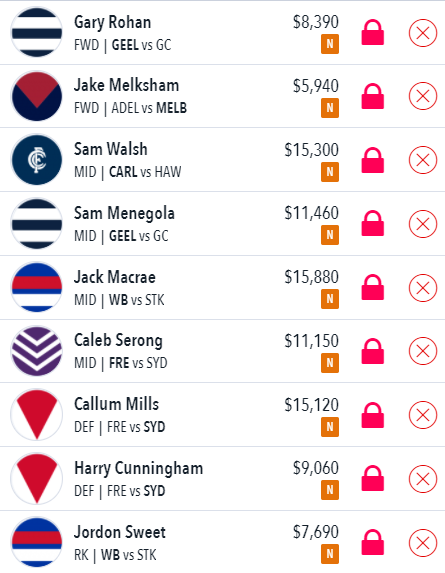Screen dimensions: 445x573
Task: Click the orange N badge for Jack Macrae
Action: (330, 299)
